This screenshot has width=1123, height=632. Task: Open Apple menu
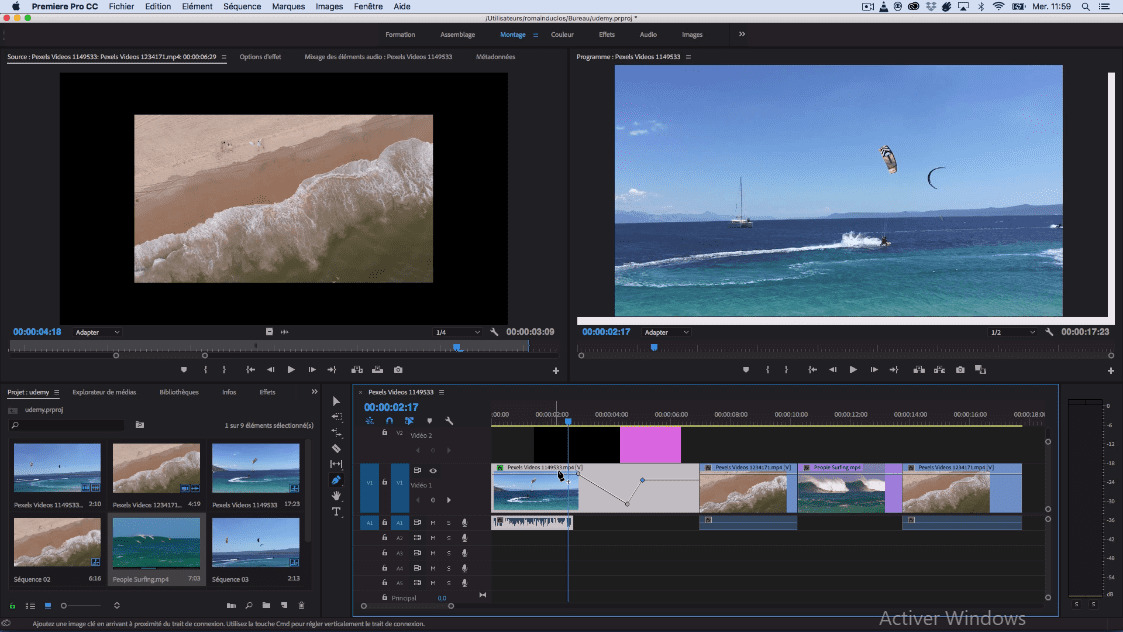(x=15, y=6)
